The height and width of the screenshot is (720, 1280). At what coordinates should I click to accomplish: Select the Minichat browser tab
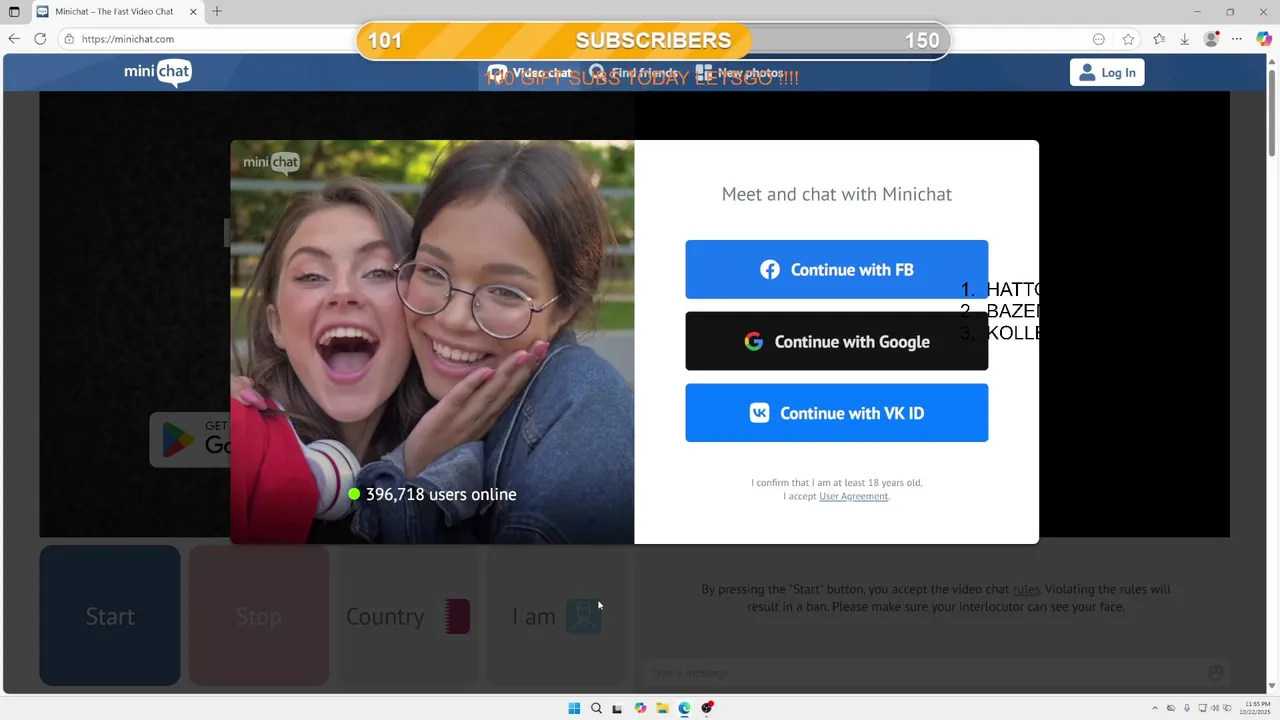point(116,12)
